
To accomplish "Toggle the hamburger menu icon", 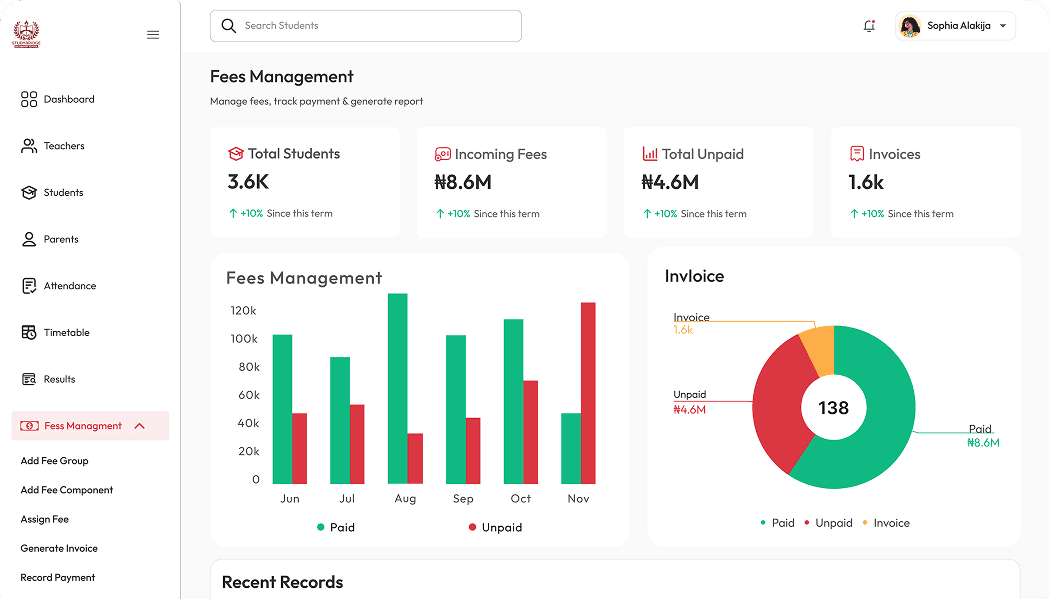I will pyautogui.click(x=153, y=34).
